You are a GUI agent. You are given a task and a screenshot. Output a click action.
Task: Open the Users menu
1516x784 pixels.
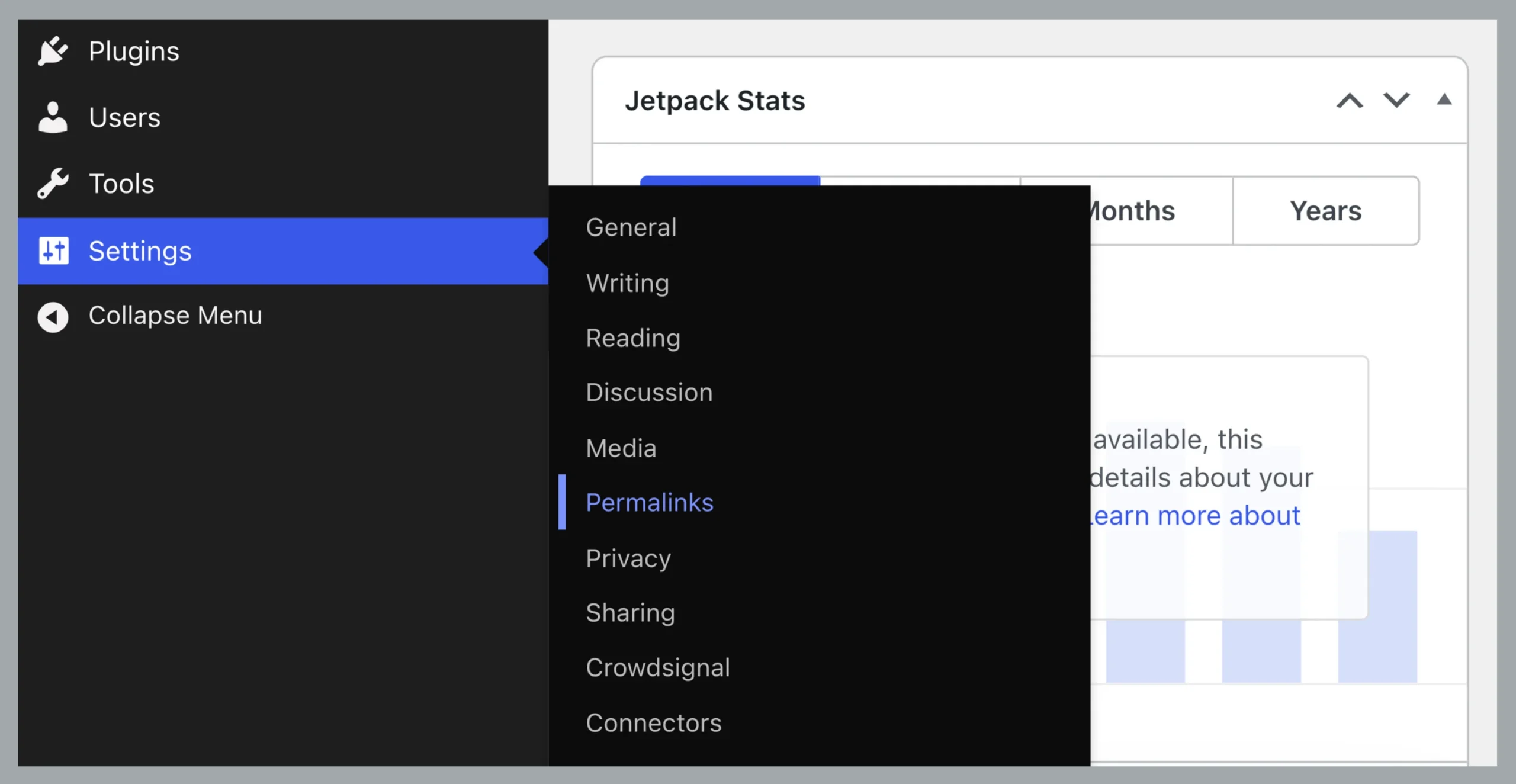tap(283, 117)
